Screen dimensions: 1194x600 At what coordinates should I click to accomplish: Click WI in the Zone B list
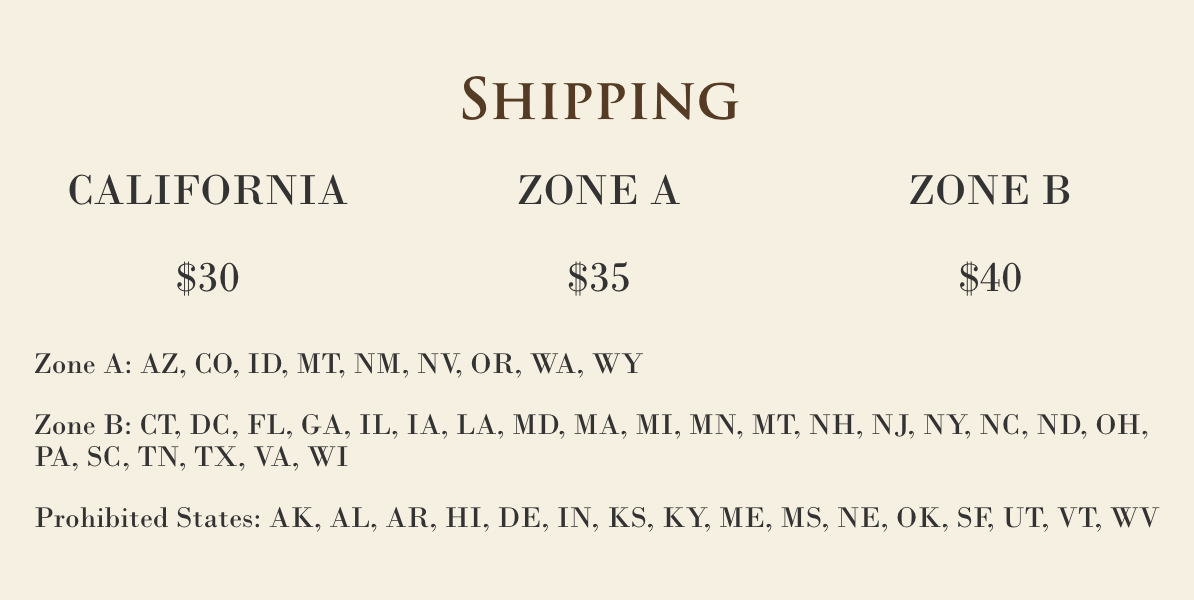(327, 457)
